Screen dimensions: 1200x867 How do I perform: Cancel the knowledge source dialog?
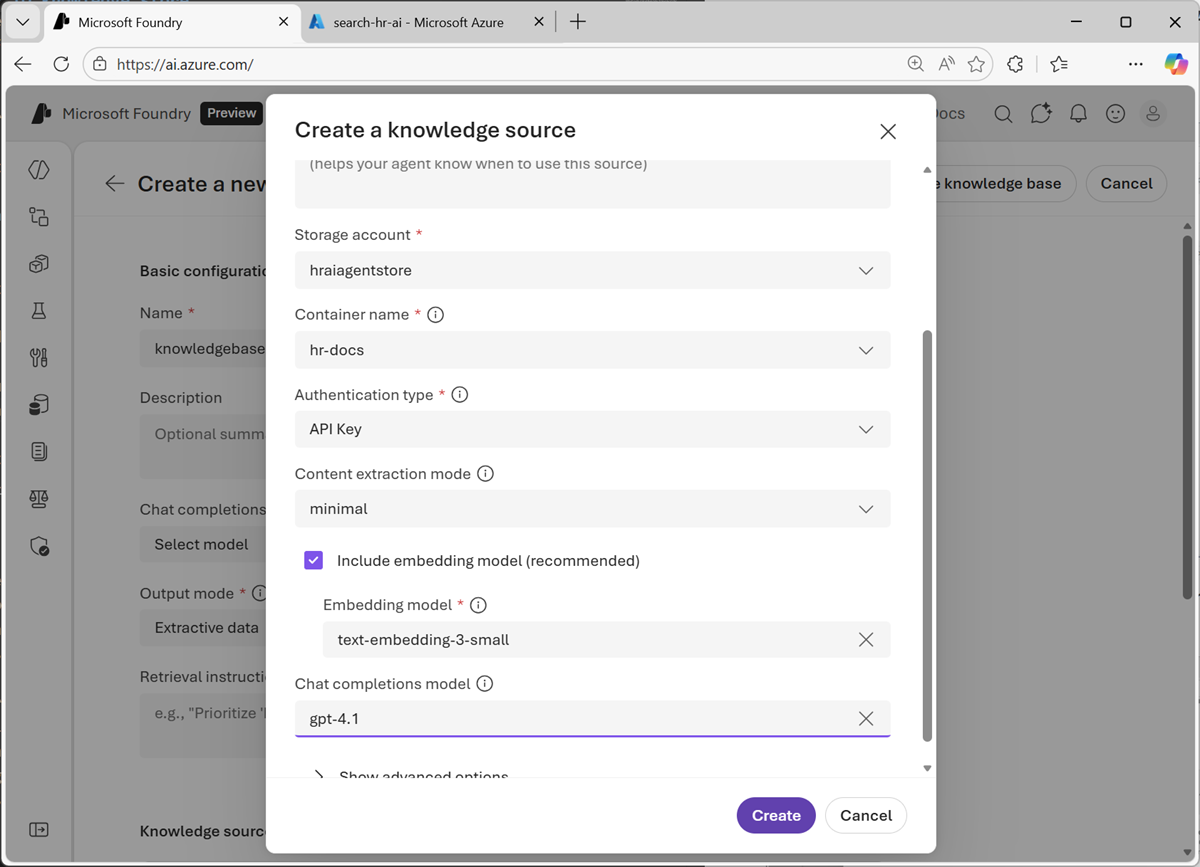(x=866, y=815)
